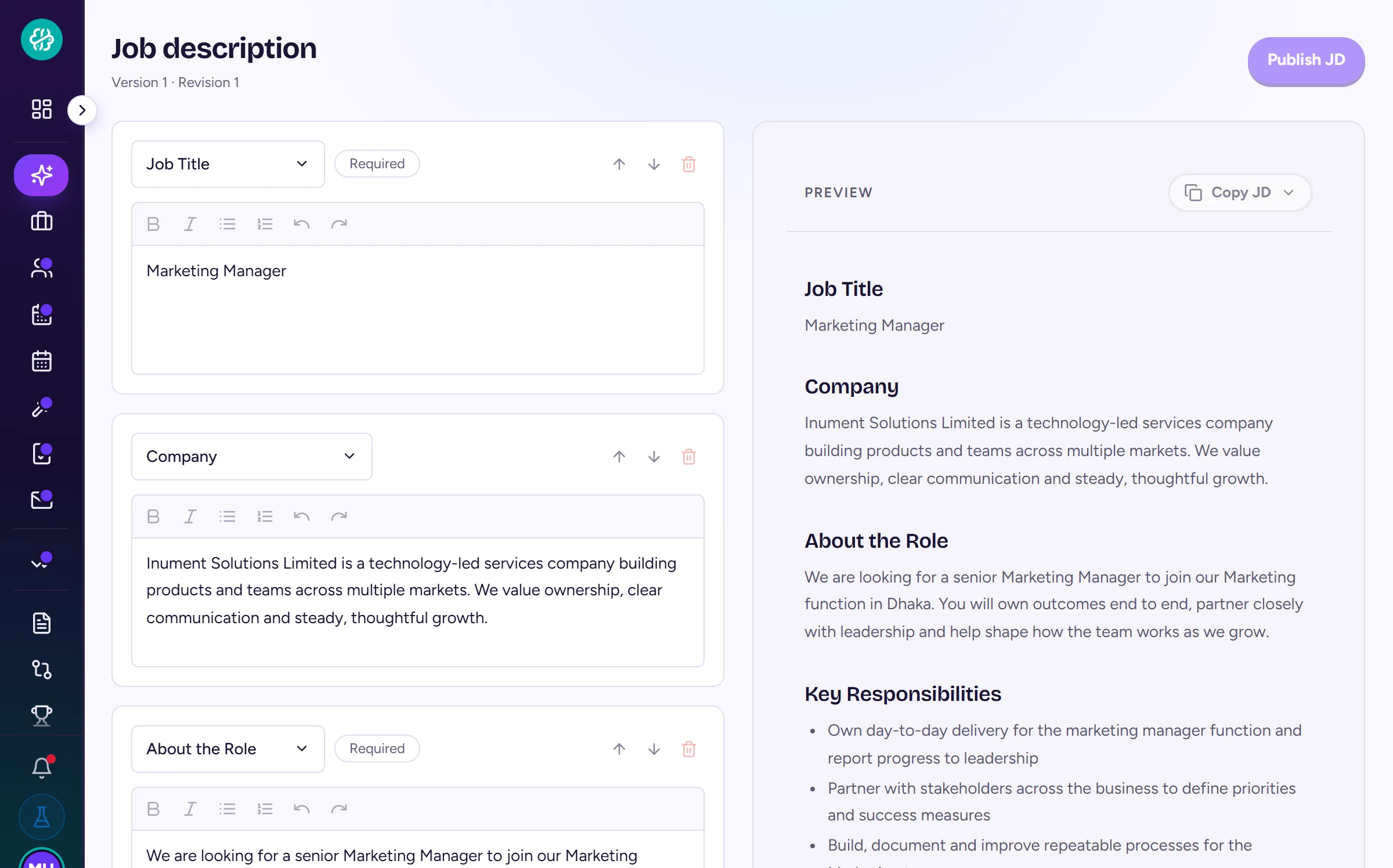Click the Required badge next to Job Title

tap(377, 164)
